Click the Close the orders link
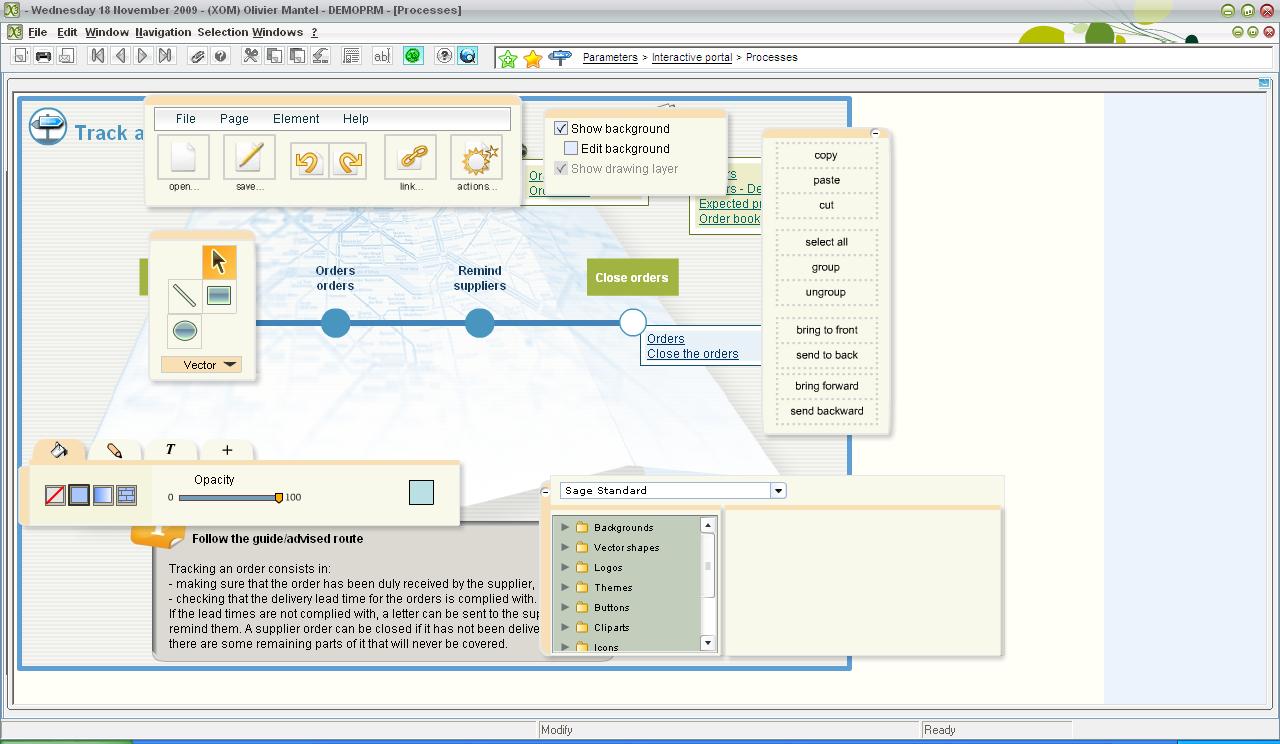This screenshot has height=744, width=1280. pos(692,354)
